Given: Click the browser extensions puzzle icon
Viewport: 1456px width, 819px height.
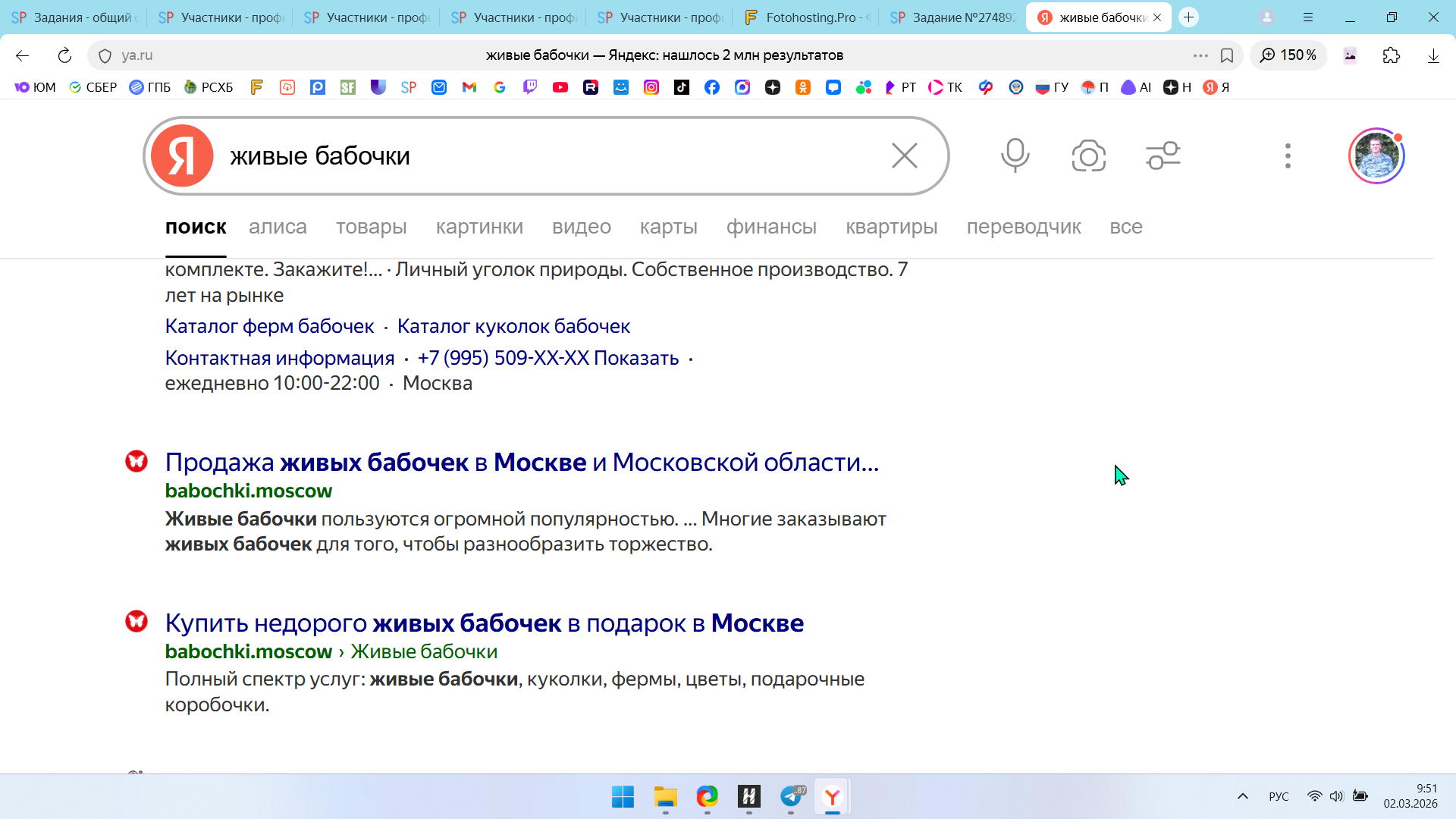Looking at the screenshot, I should click(1391, 55).
